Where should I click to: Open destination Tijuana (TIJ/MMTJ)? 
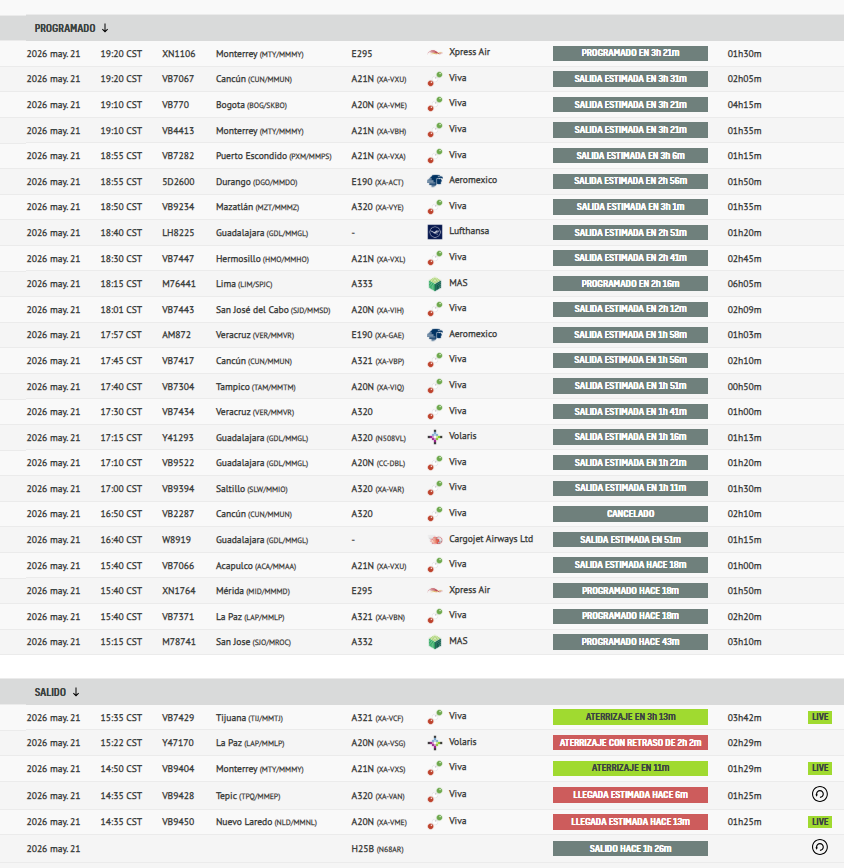(x=249, y=717)
